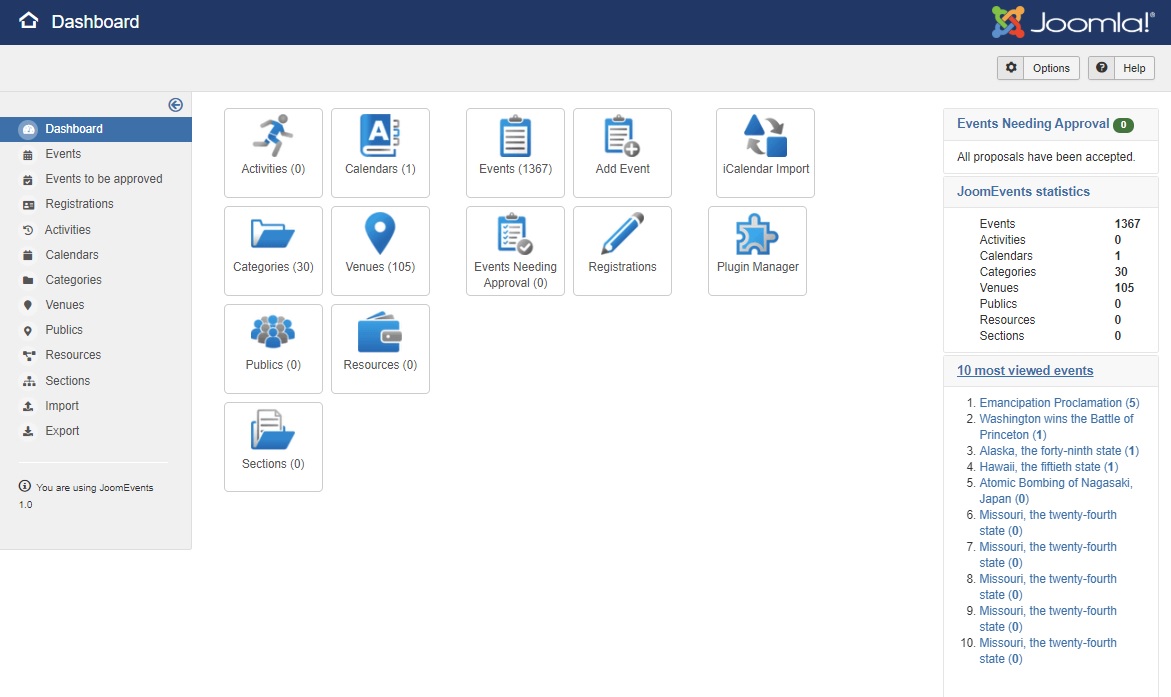Screen dimensions: 1171x697
Task: Open the Plugin Manager
Action: 757,250
